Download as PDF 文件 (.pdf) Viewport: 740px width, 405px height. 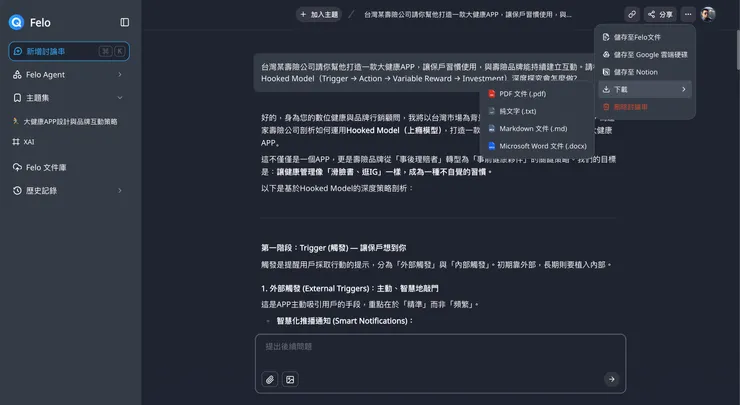(537, 93)
